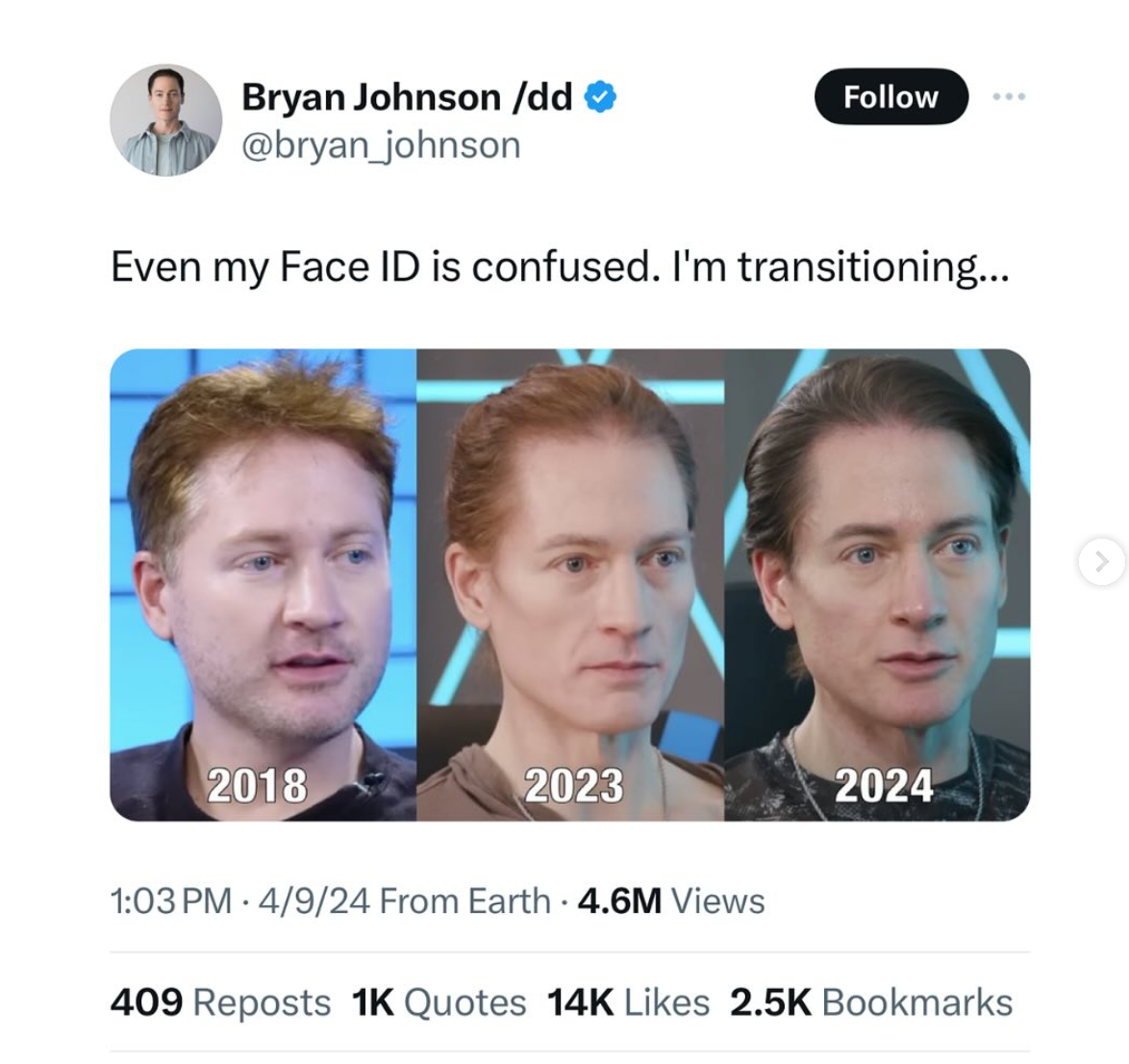Open the 2.5K Bookmarks count
This screenshot has width=1129, height=1064.
[x=871, y=1002]
